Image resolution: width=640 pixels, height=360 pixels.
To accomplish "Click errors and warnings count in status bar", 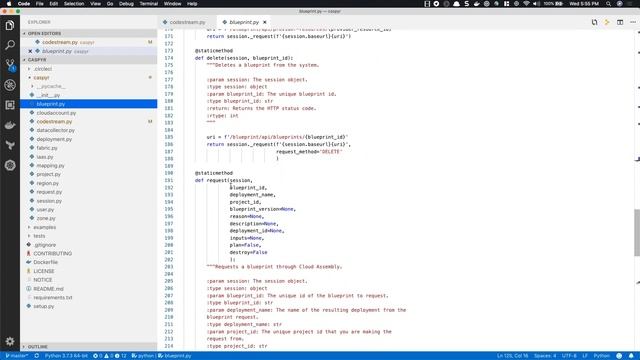I will [110, 356].
